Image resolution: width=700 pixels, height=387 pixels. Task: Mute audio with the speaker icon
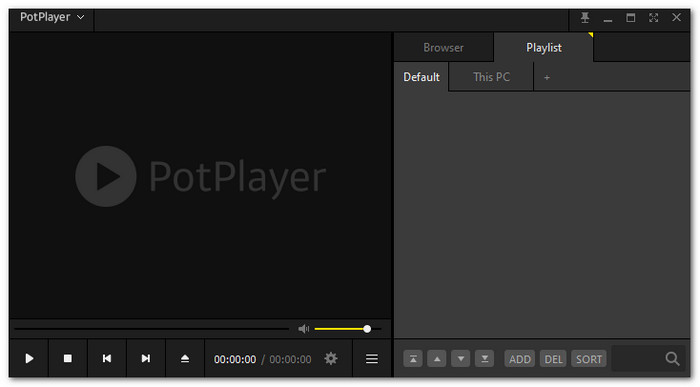[304, 329]
